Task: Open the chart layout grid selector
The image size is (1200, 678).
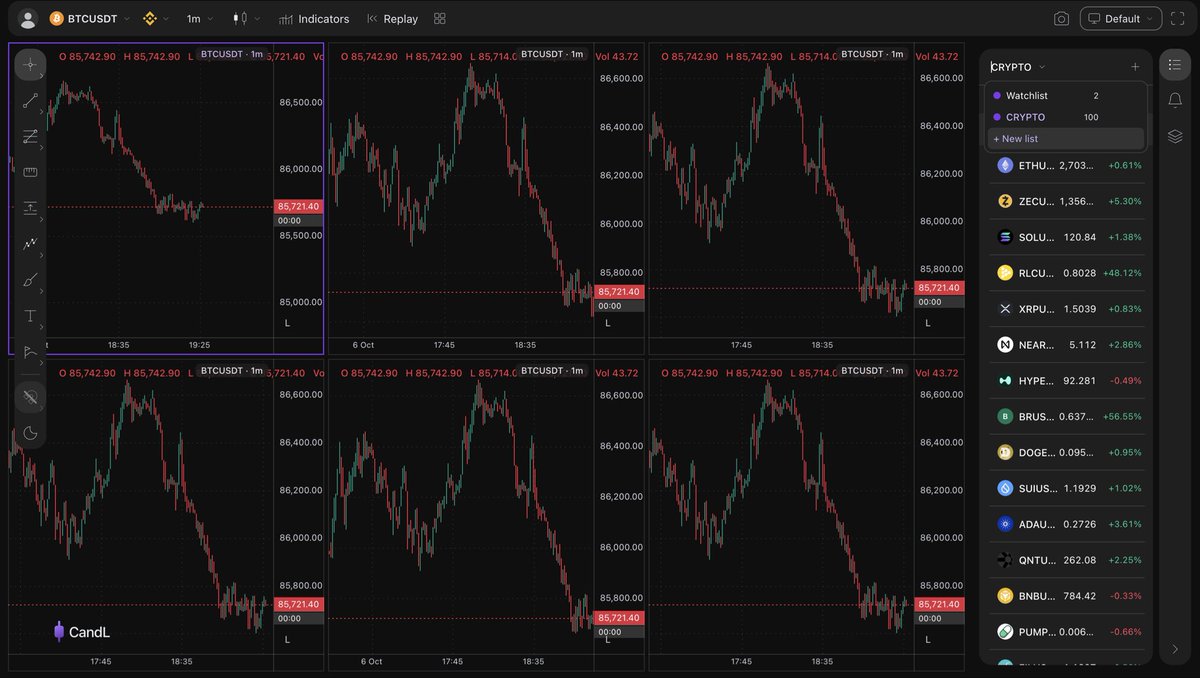Action: coord(440,19)
